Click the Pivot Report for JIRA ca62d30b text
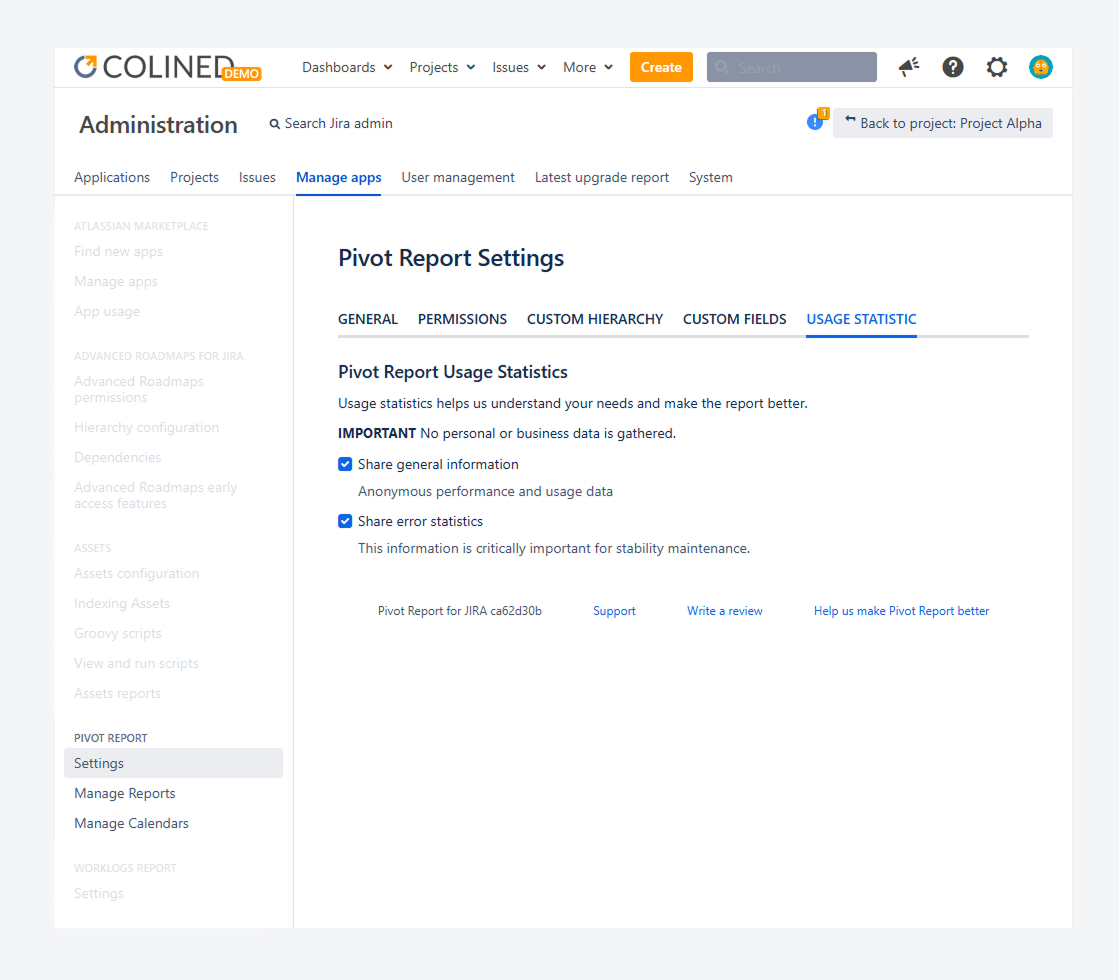1119x980 pixels. (460, 611)
